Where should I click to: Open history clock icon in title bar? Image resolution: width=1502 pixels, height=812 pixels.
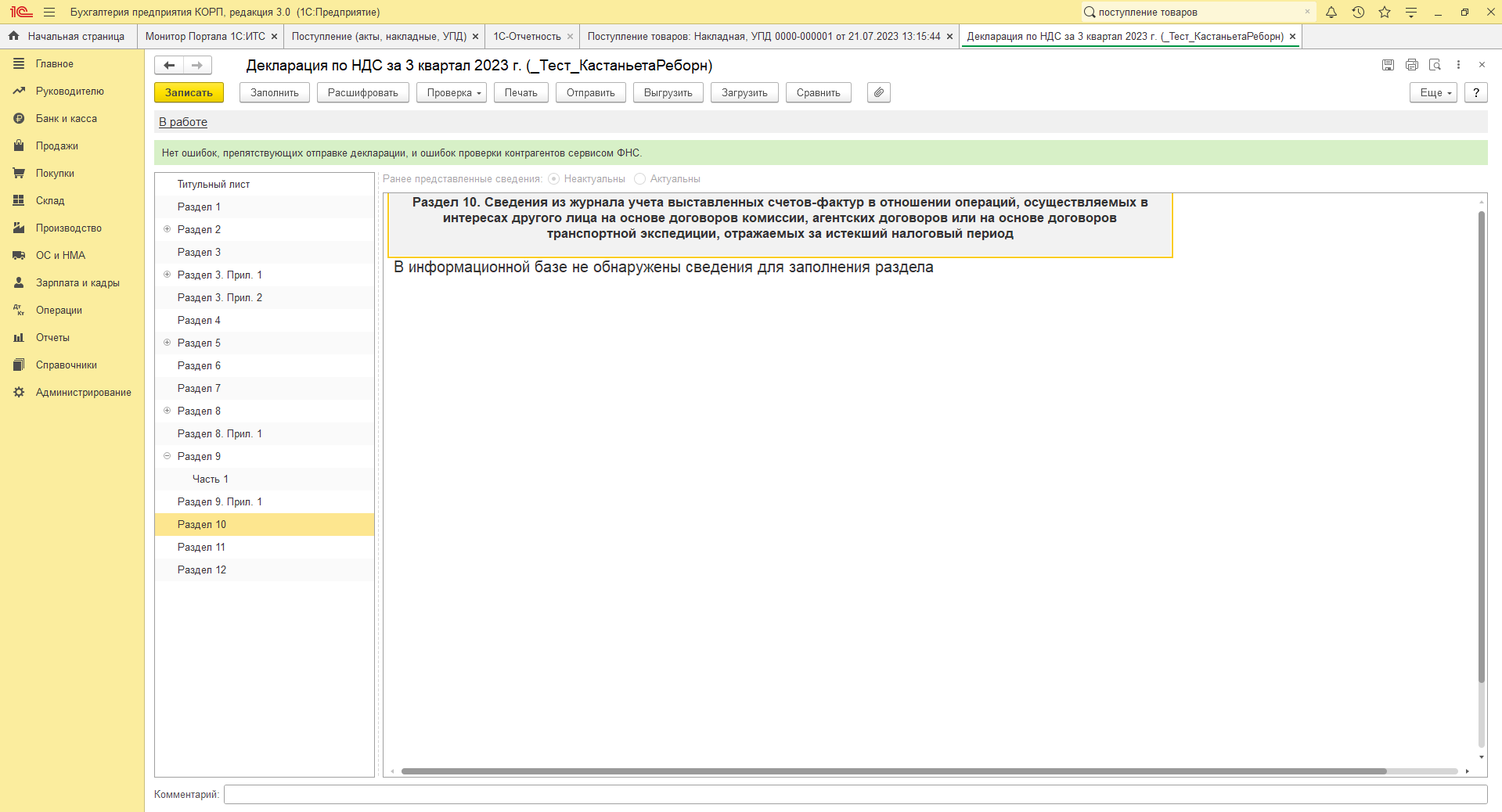pyautogui.click(x=1358, y=13)
